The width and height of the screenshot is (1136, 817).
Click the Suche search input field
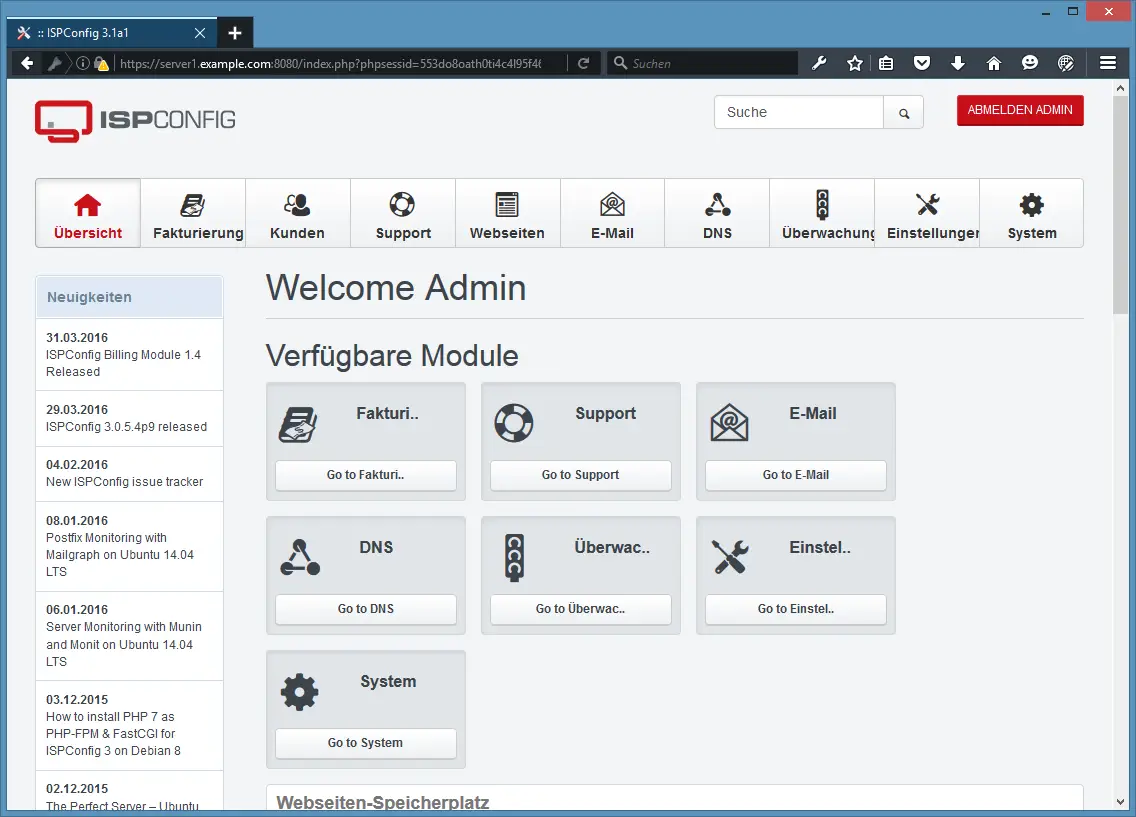798,112
